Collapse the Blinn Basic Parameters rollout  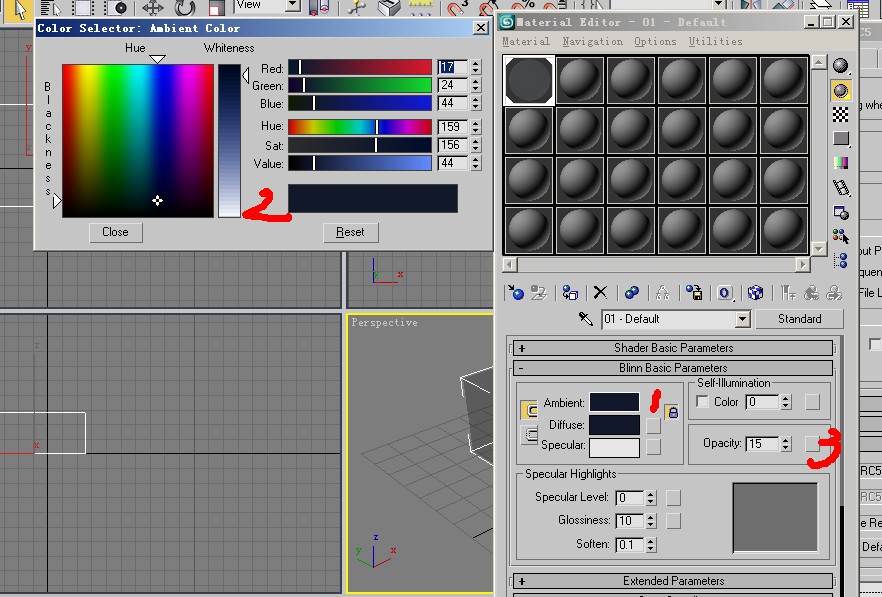tap(673, 368)
